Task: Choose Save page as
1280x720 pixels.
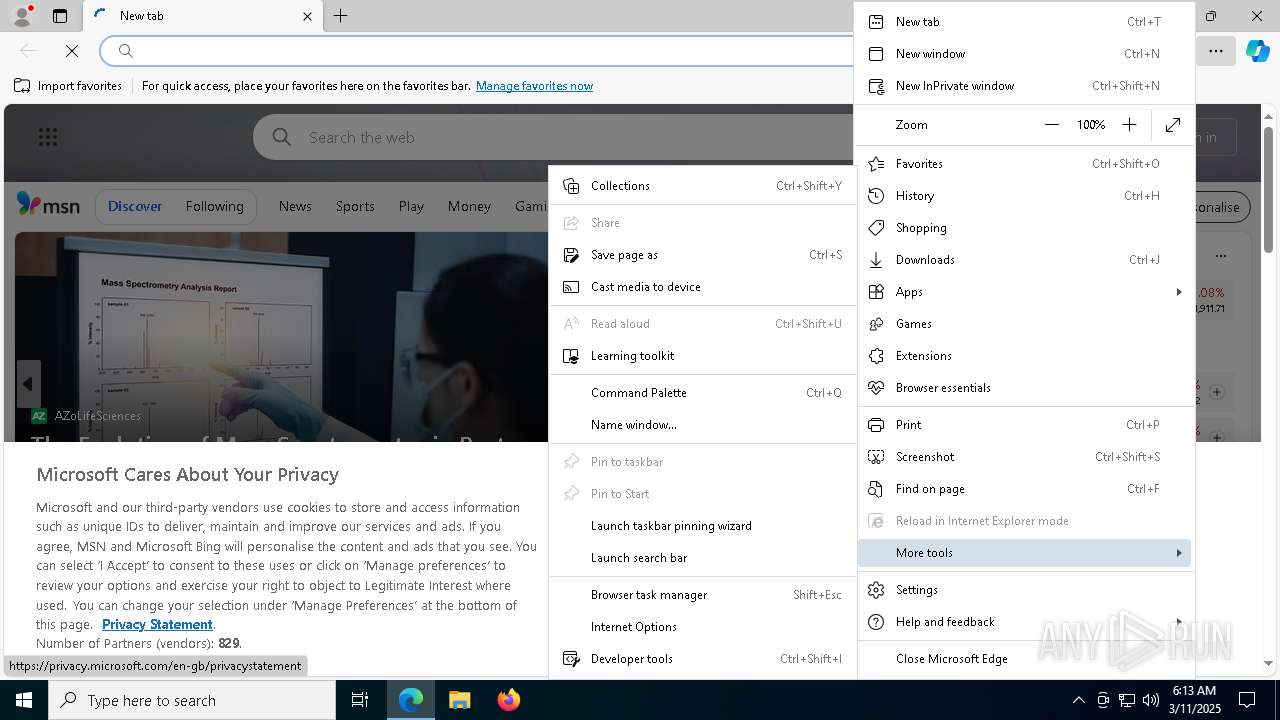Action: pyautogui.click(x=702, y=255)
